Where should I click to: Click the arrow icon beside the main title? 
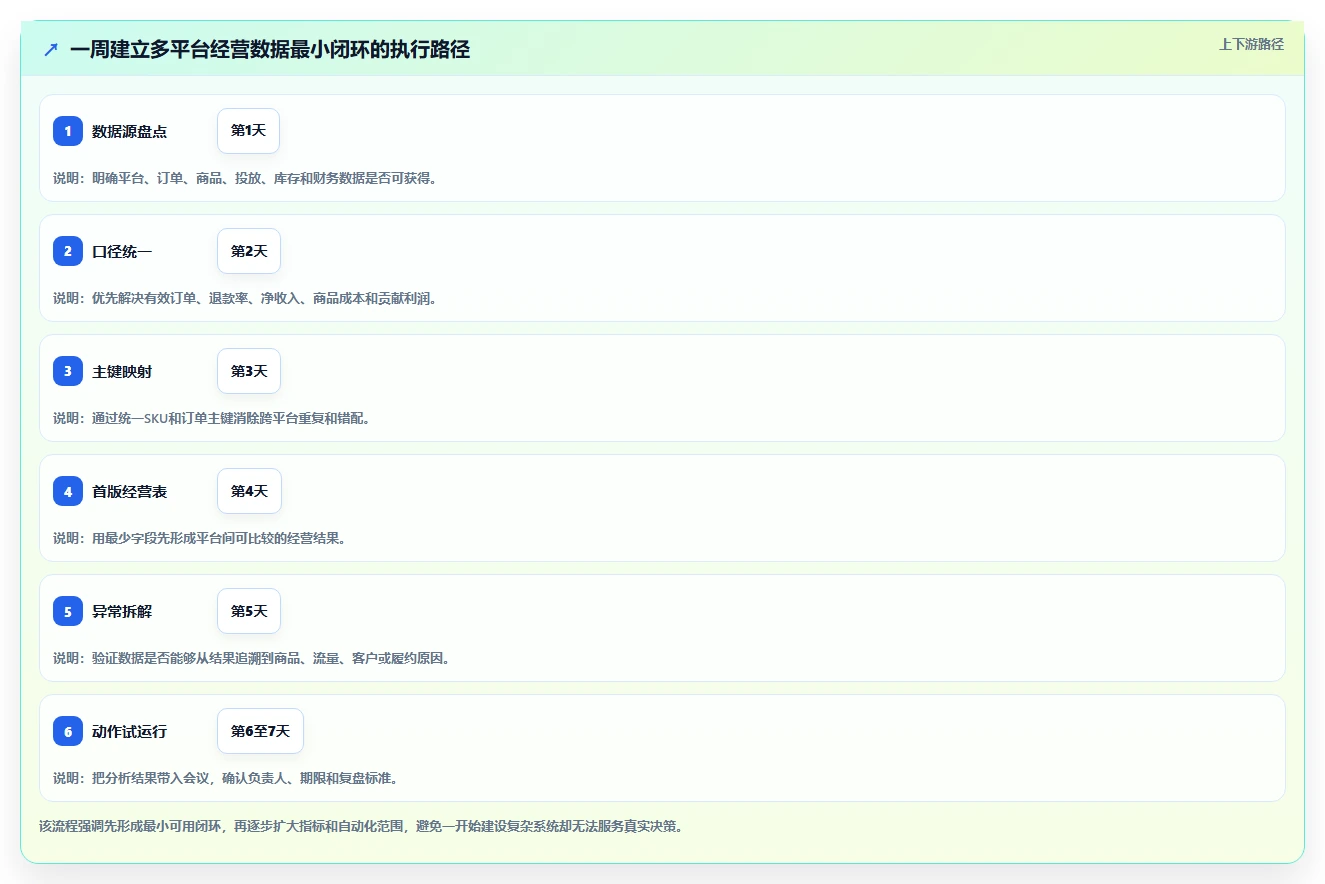pos(51,49)
